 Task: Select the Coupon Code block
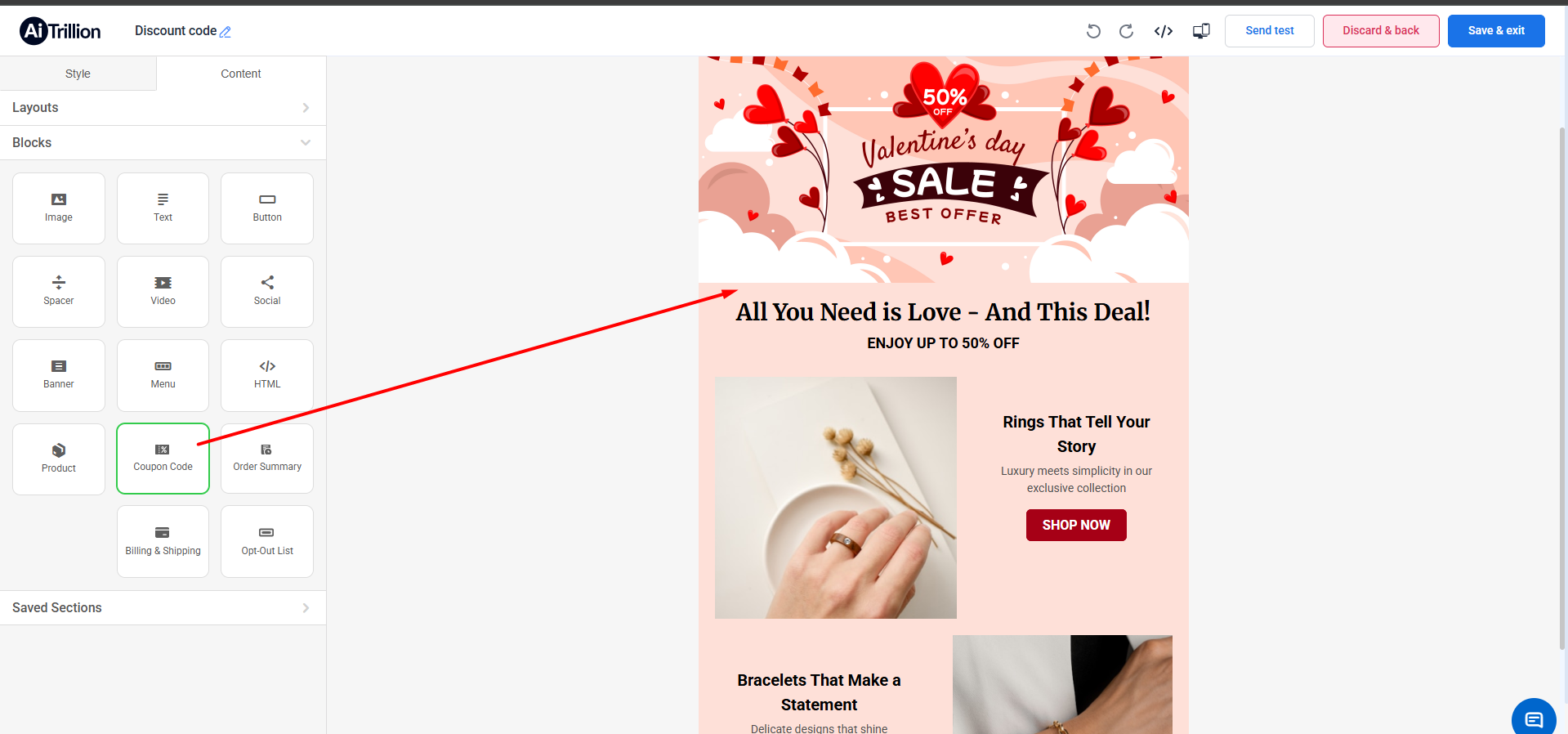click(x=163, y=459)
